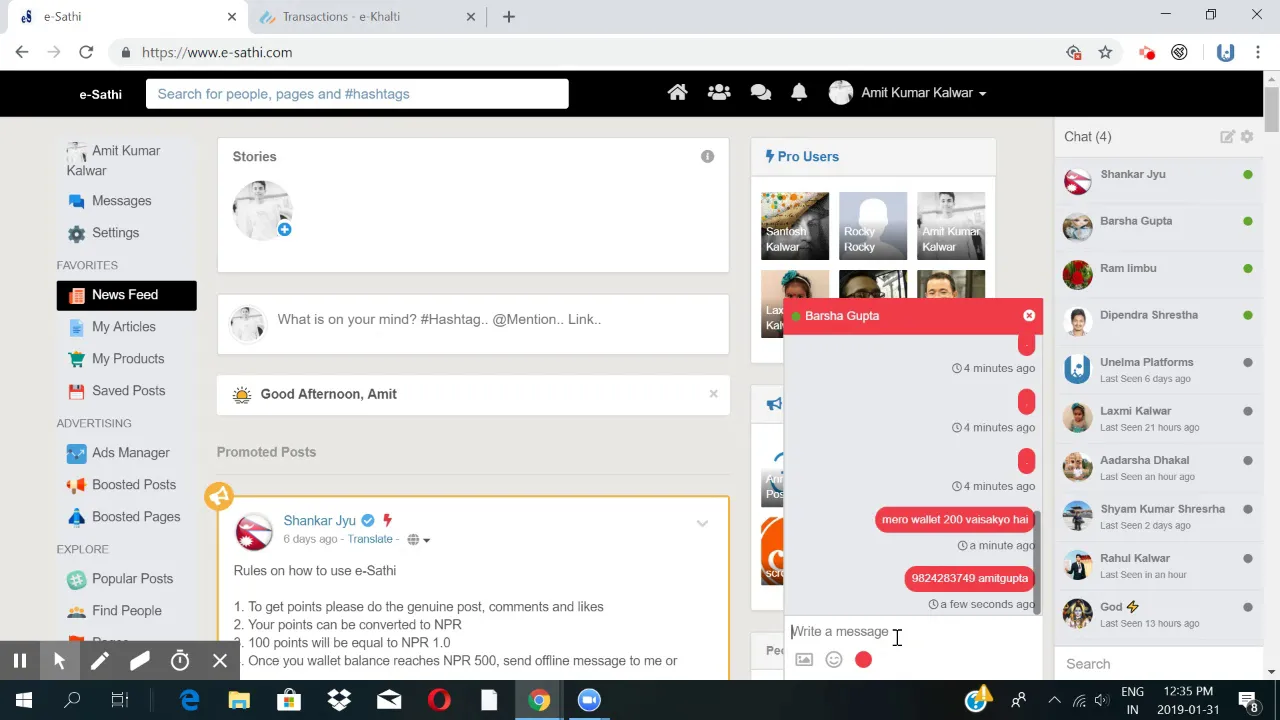Open chat with Barsha Gupta in list
The height and width of the screenshot is (720, 1280).
[x=1158, y=228]
